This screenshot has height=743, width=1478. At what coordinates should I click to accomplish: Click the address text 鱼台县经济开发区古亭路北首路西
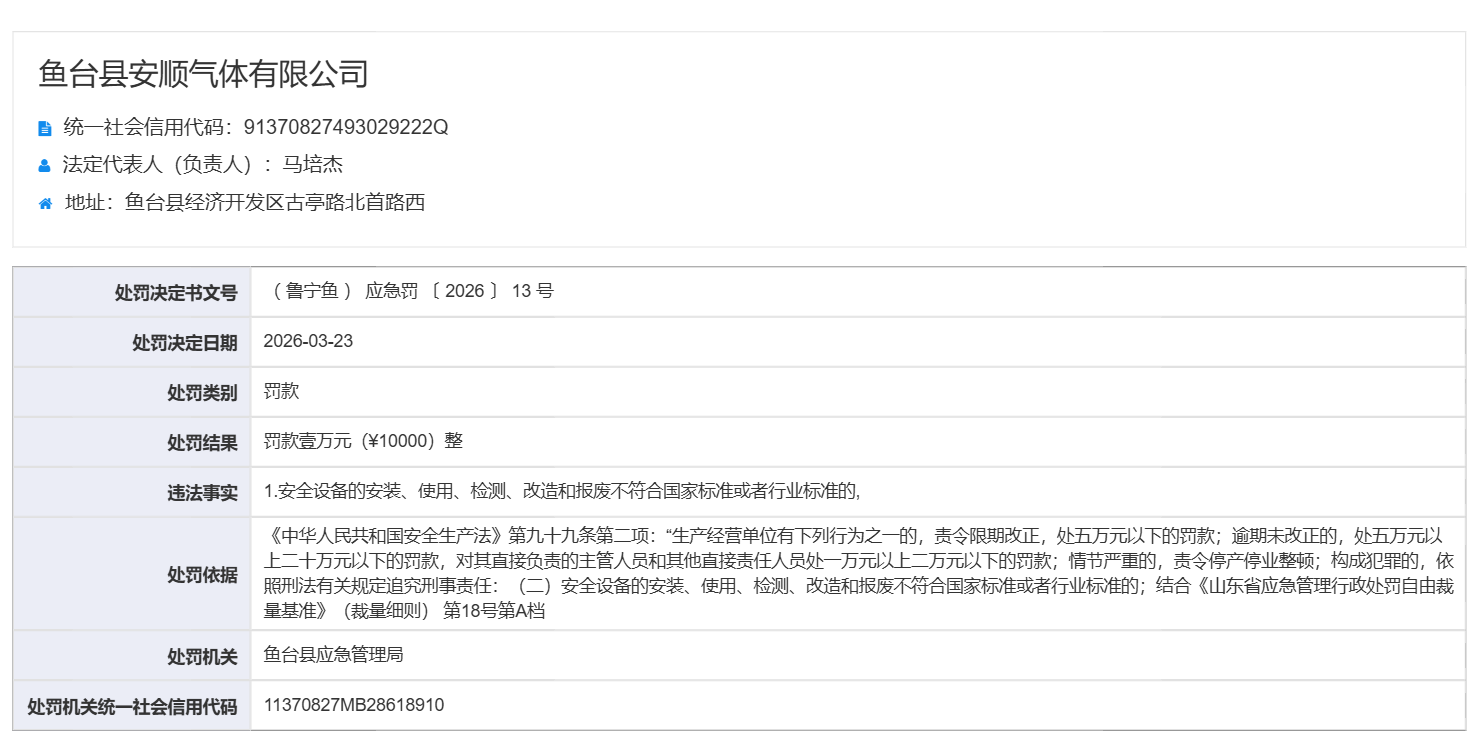coord(275,203)
